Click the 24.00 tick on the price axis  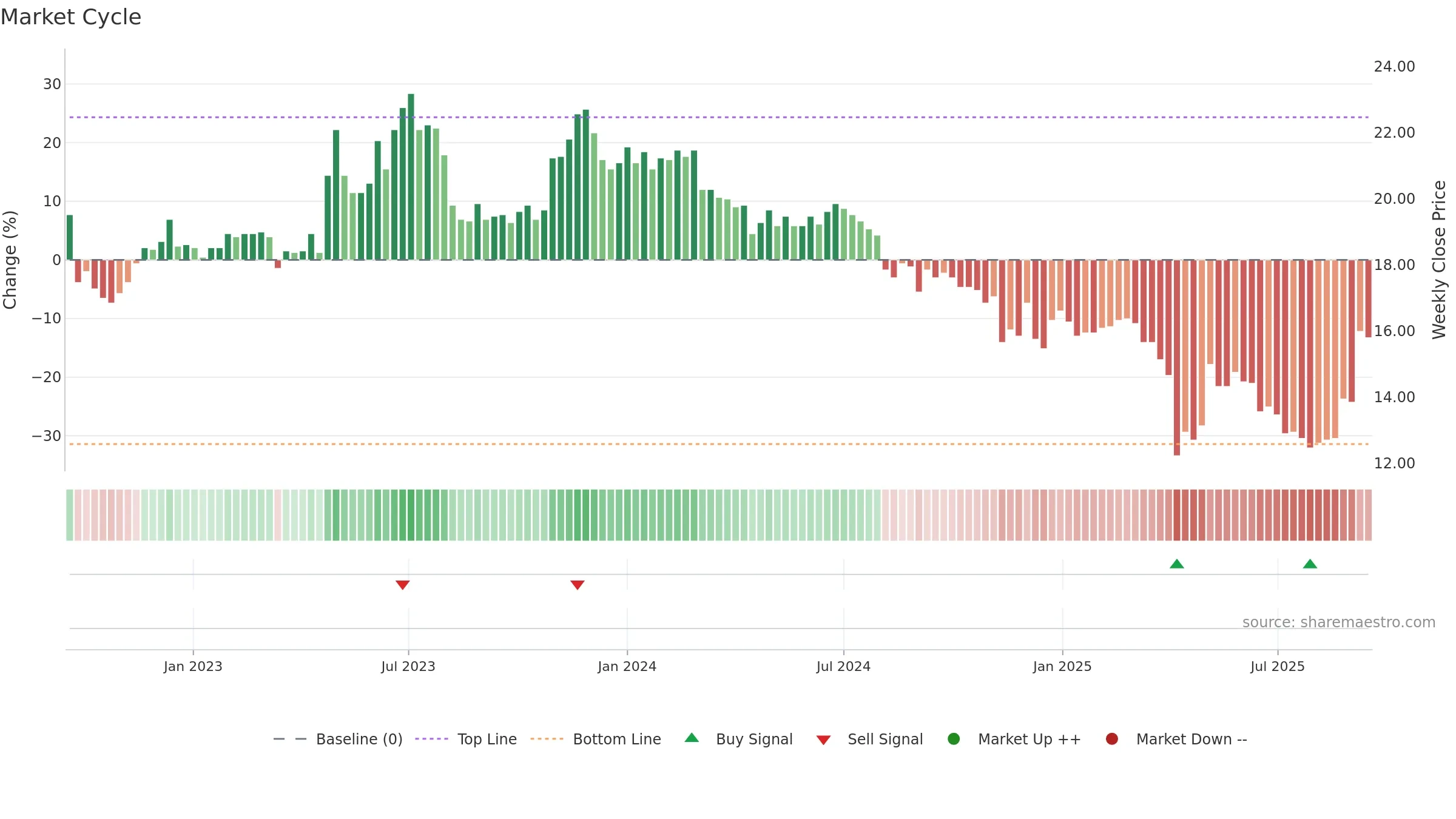(x=1394, y=67)
